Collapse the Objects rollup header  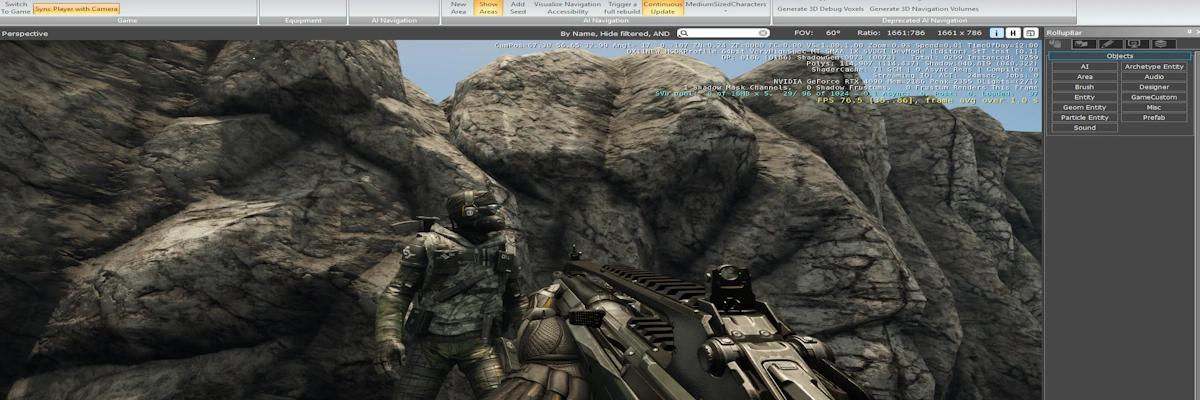[1119, 56]
